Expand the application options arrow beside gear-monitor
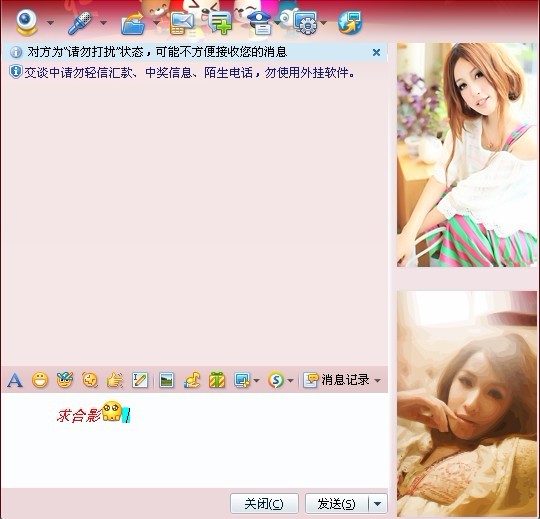The image size is (540, 519). [x=323, y=23]
